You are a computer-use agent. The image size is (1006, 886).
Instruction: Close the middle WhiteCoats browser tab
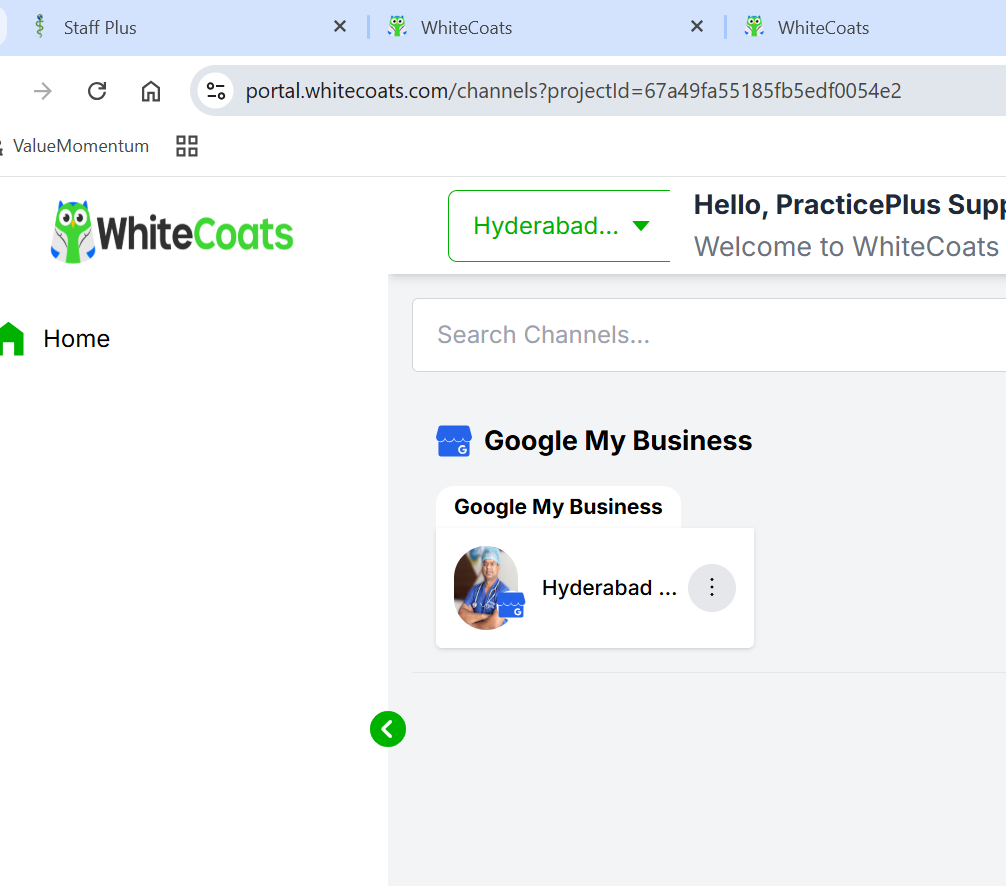(x=697, y=27)
